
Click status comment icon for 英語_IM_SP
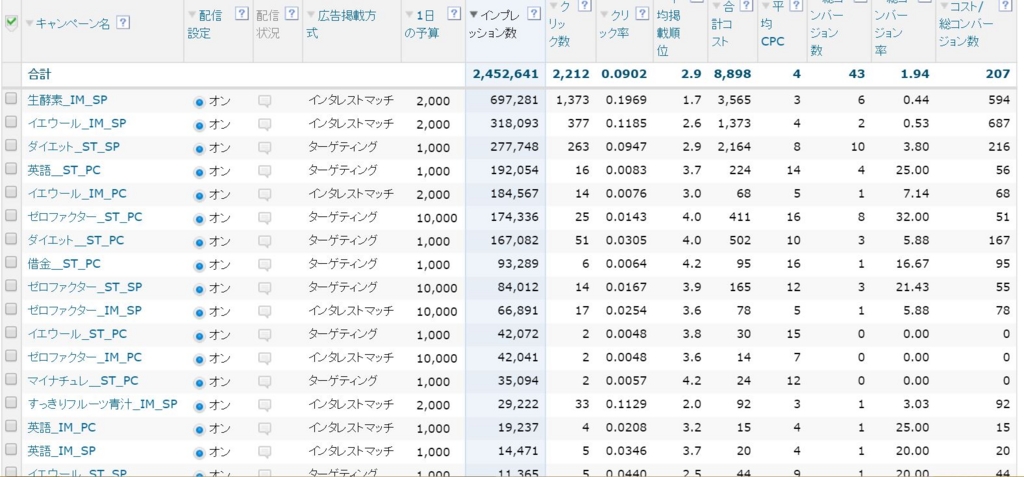pyautogui.click(x=264, y=452)
